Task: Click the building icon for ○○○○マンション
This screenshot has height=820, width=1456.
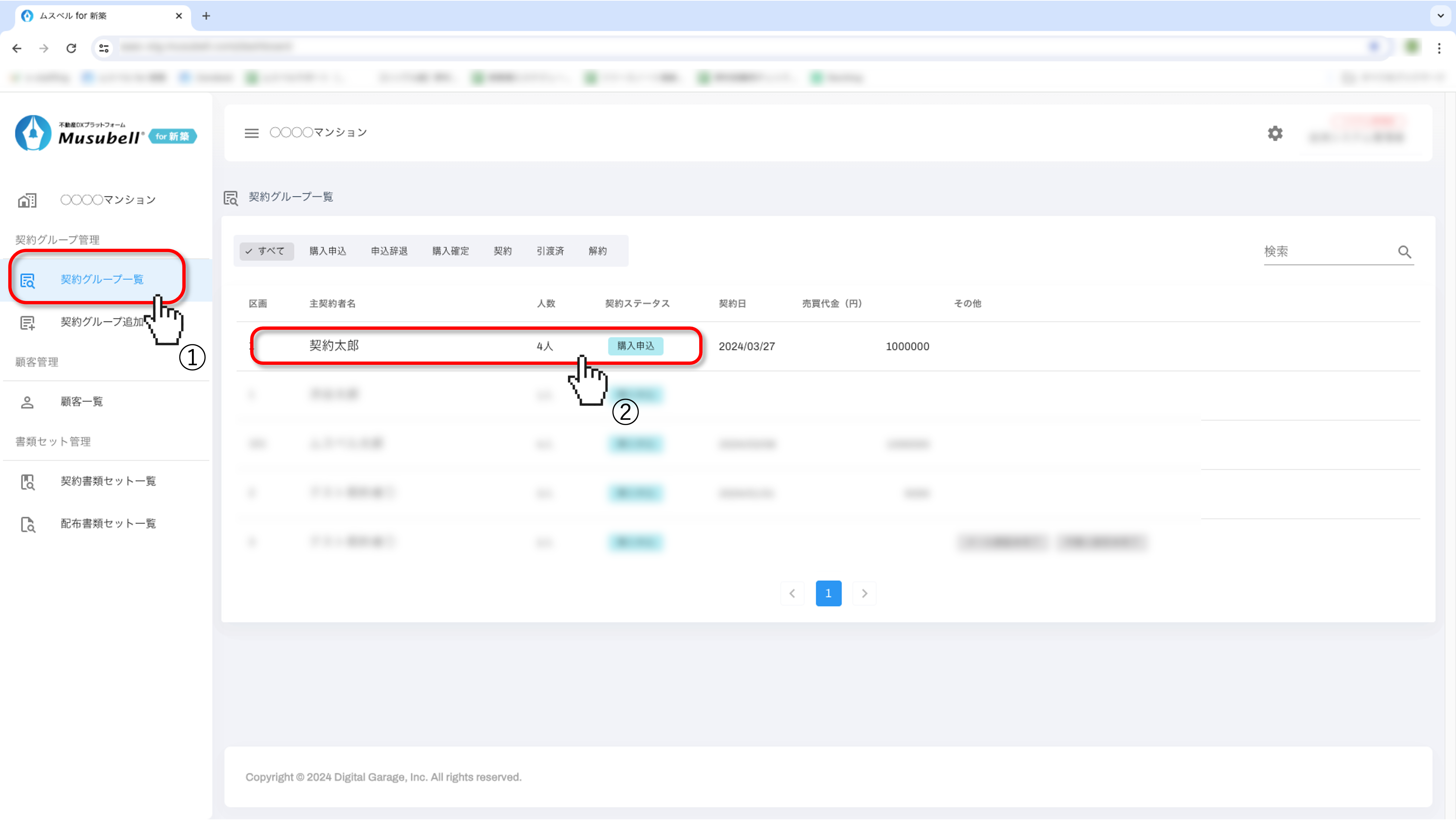Action: [x=27, y=200]
